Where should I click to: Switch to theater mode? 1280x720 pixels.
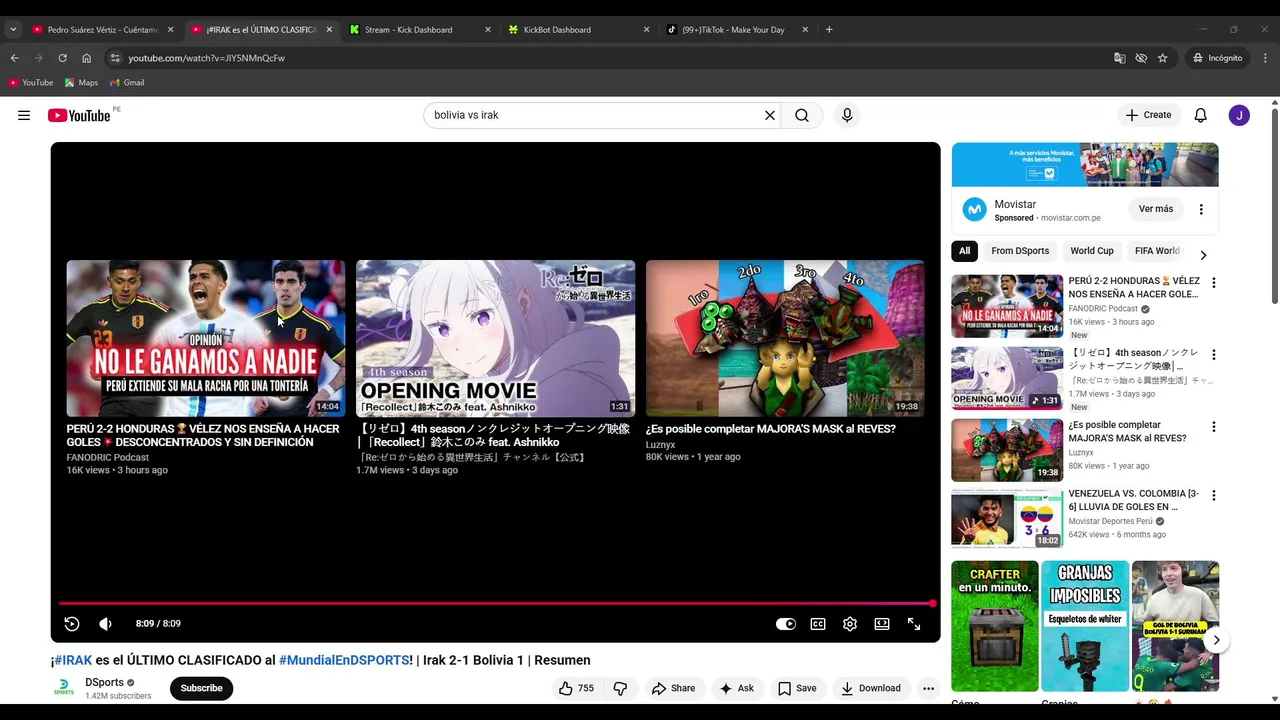[882, 624]
